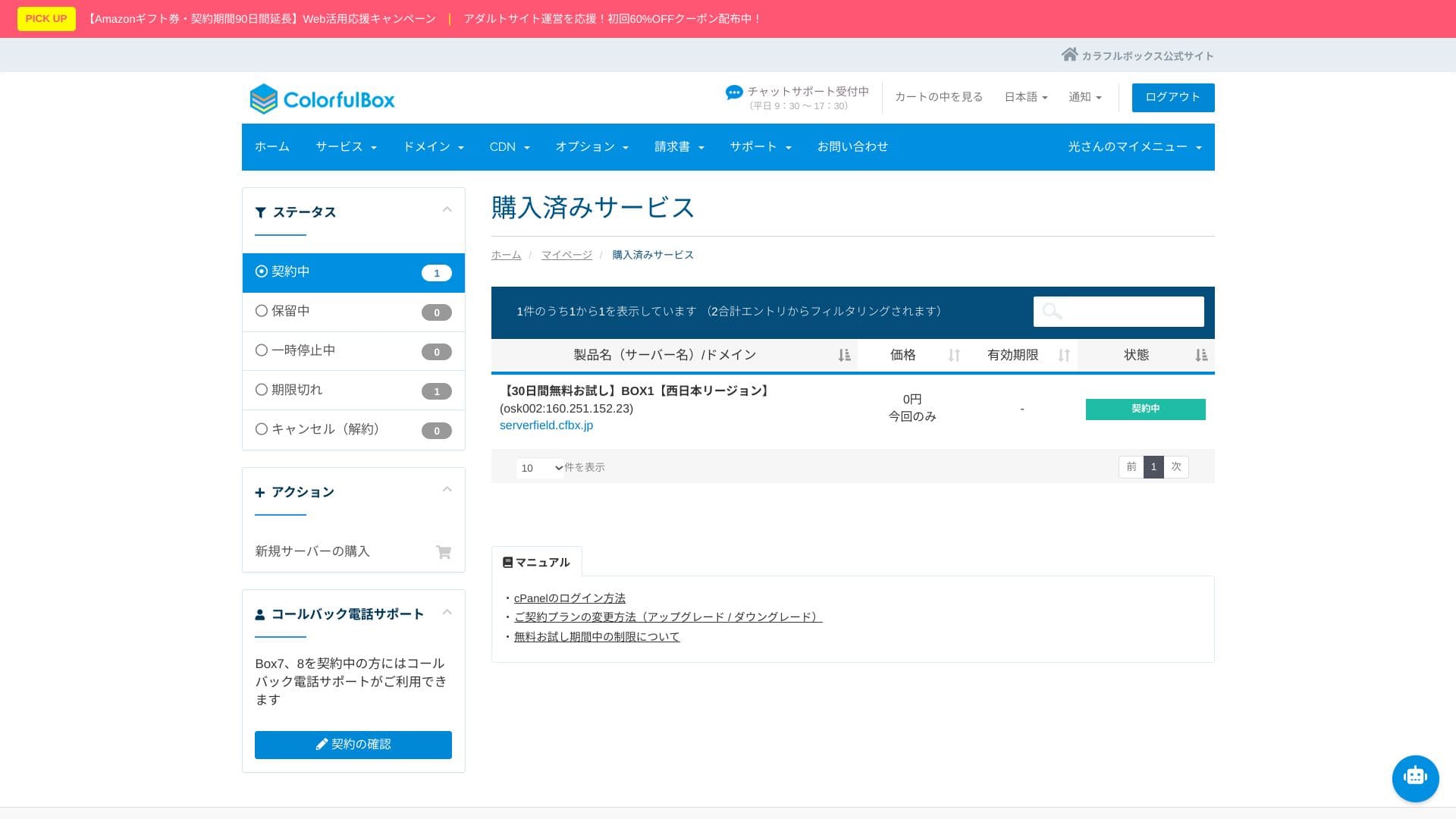Open the 10件を表示 rows dropdown
Screen dimensions: 1456x819
tap(541, 468)
